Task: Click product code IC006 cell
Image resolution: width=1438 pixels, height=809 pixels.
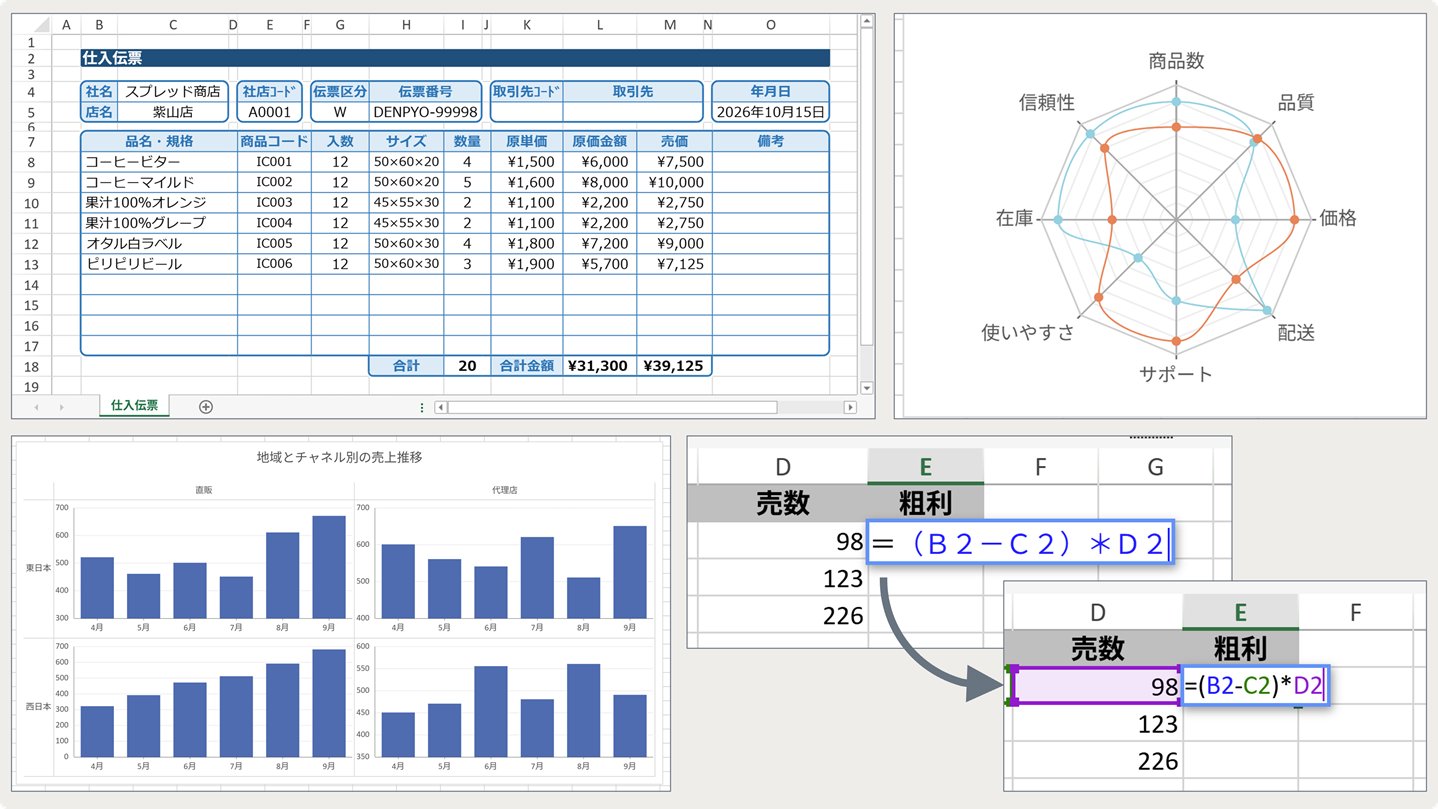Action: (274, 264)
